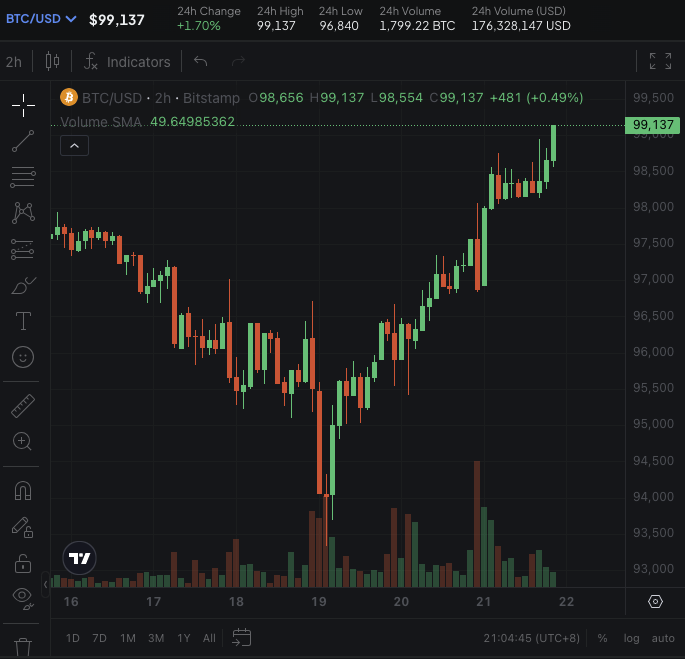This screenshot has width=685, height=659.
Task: Switch the chart range to 1Y
Action: [x=184, y=638]
